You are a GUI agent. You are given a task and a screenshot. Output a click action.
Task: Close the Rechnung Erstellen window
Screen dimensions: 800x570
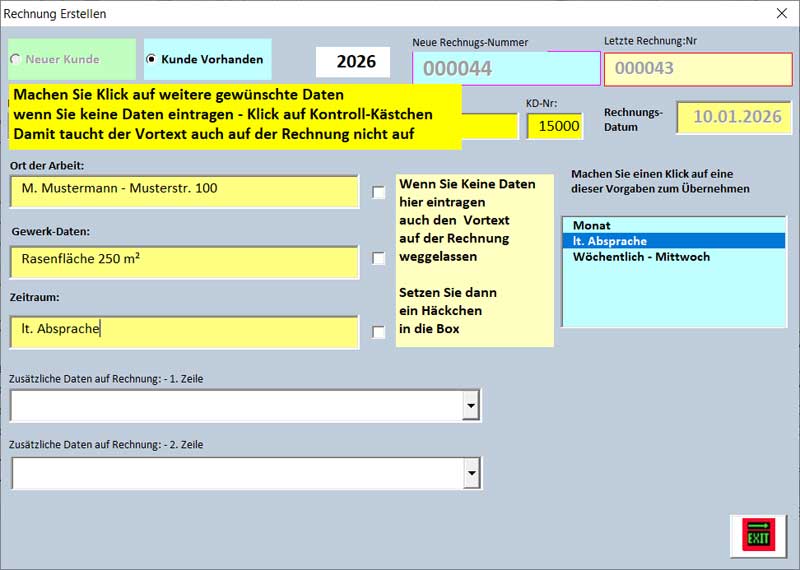point(781,14)
